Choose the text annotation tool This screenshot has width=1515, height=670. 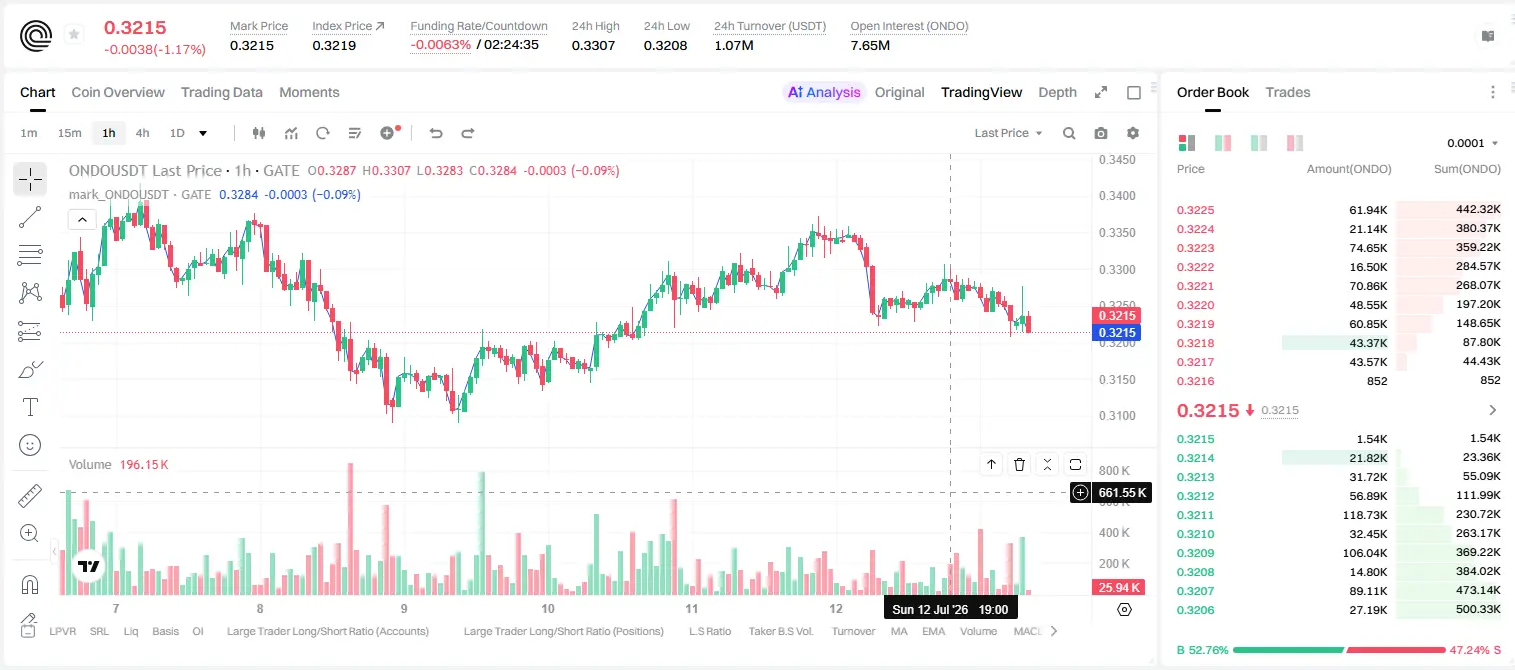[30, 407]
